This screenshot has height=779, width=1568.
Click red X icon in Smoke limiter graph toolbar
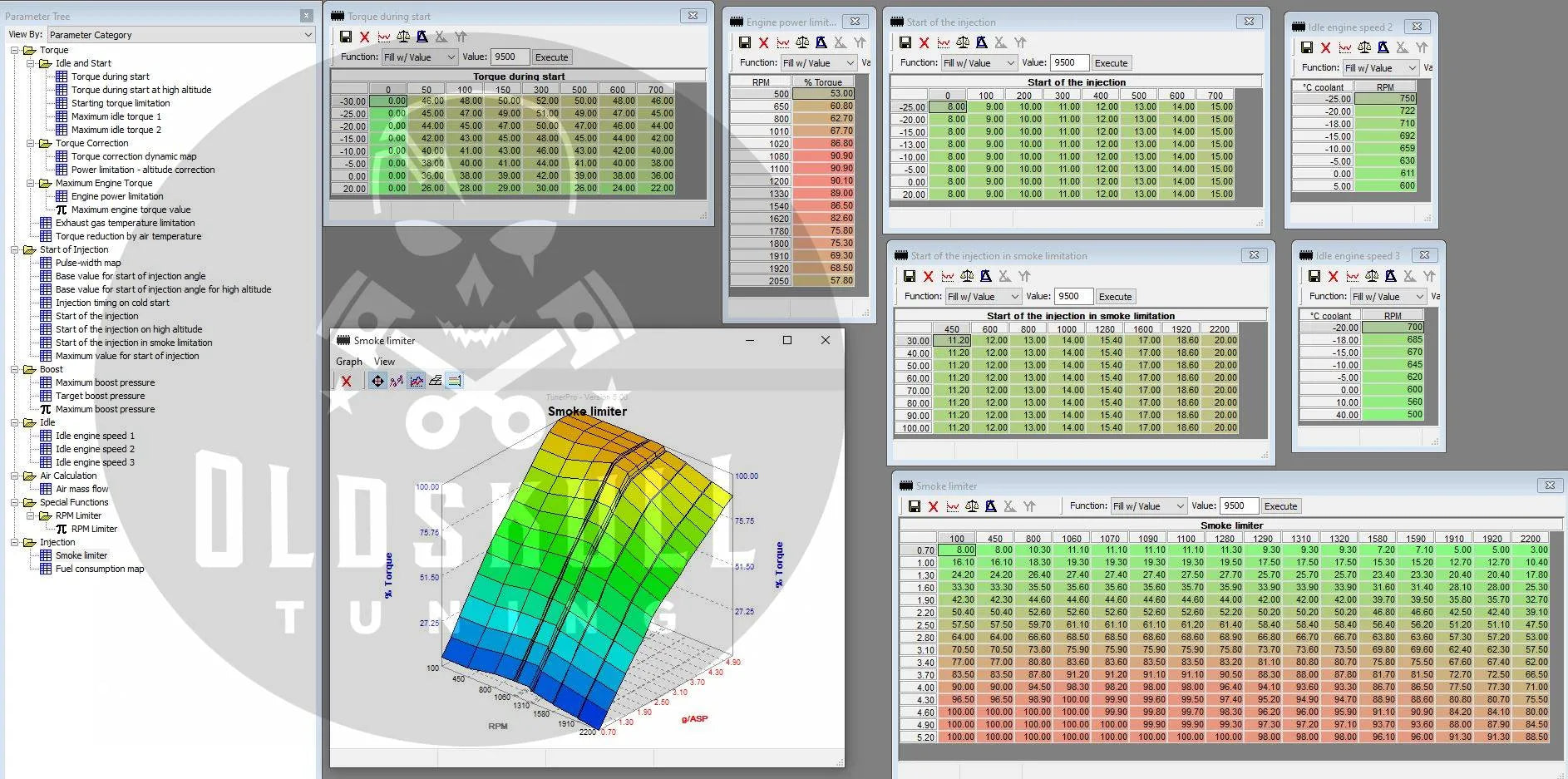click(x=347, y=381)
